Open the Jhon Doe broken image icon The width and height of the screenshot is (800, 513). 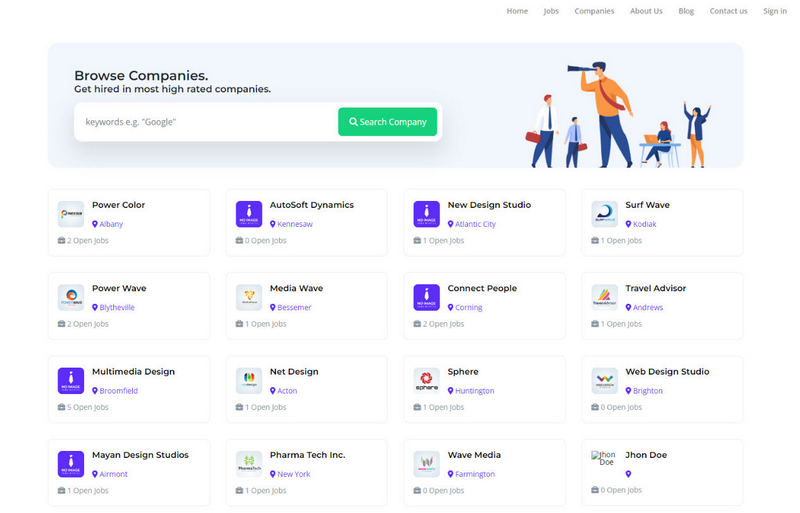[x=604, y=458]
